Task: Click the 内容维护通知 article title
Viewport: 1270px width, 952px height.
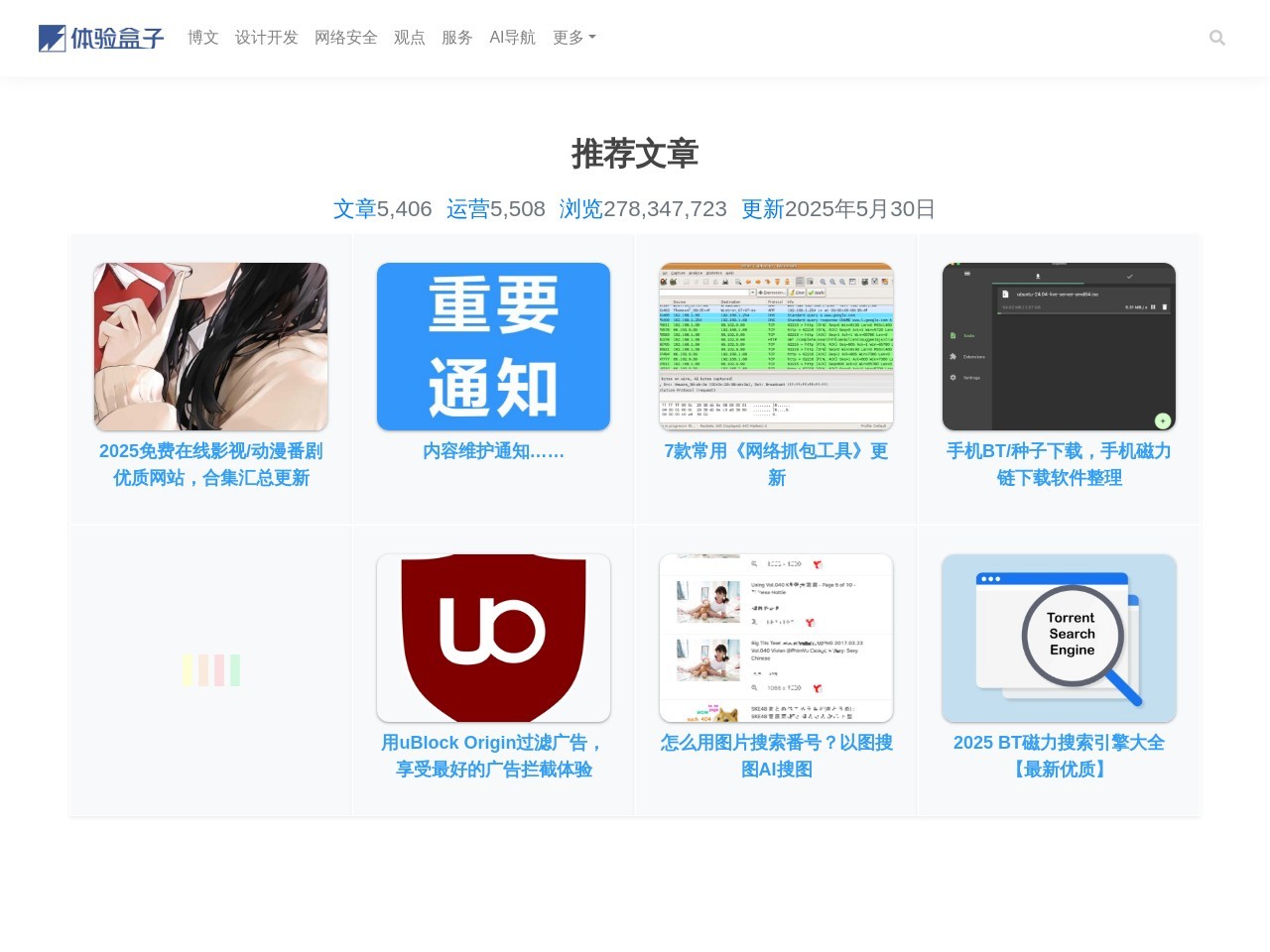Action: pos(493,451)
